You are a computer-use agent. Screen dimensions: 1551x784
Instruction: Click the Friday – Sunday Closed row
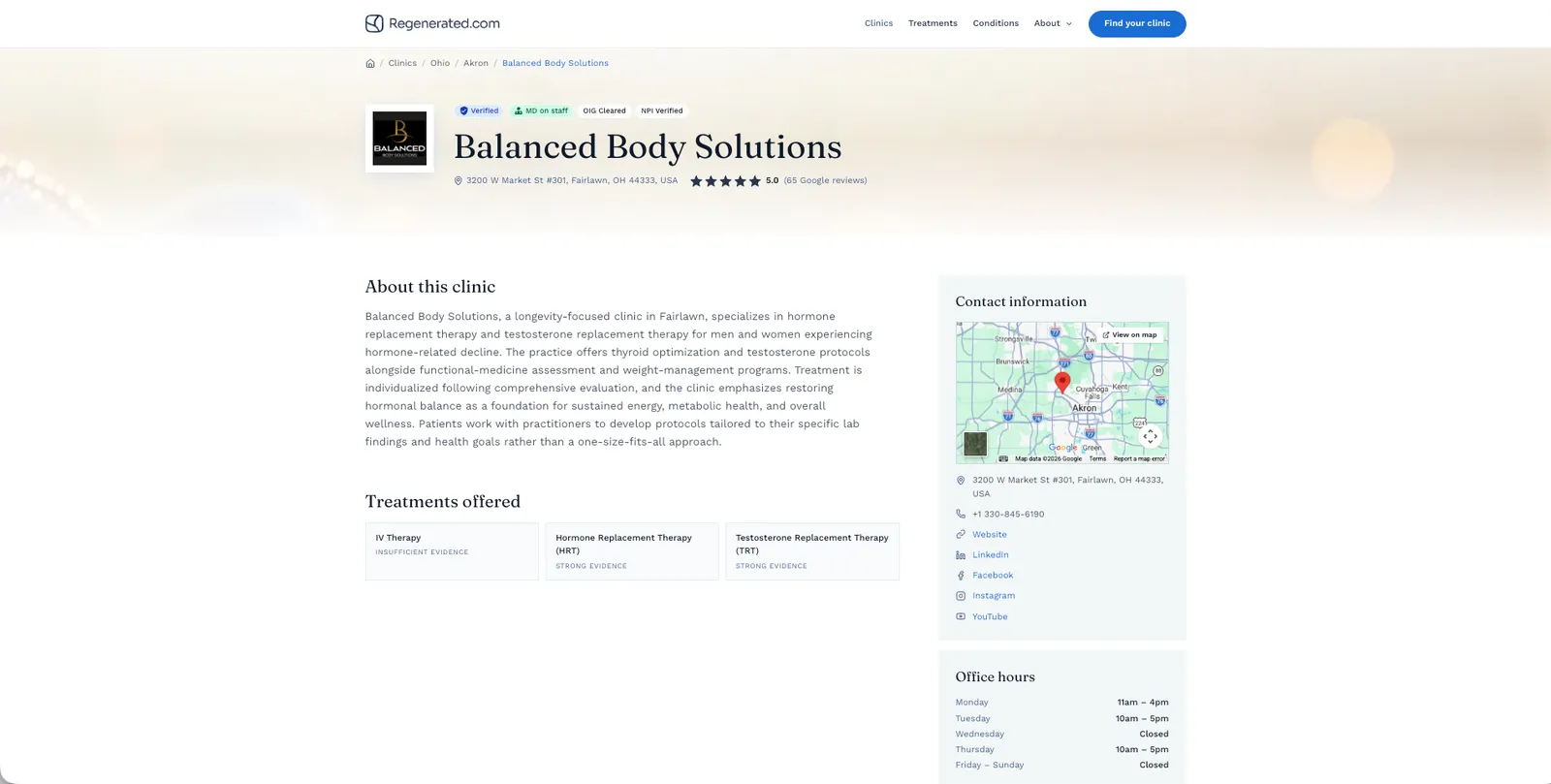(1061, 765)
